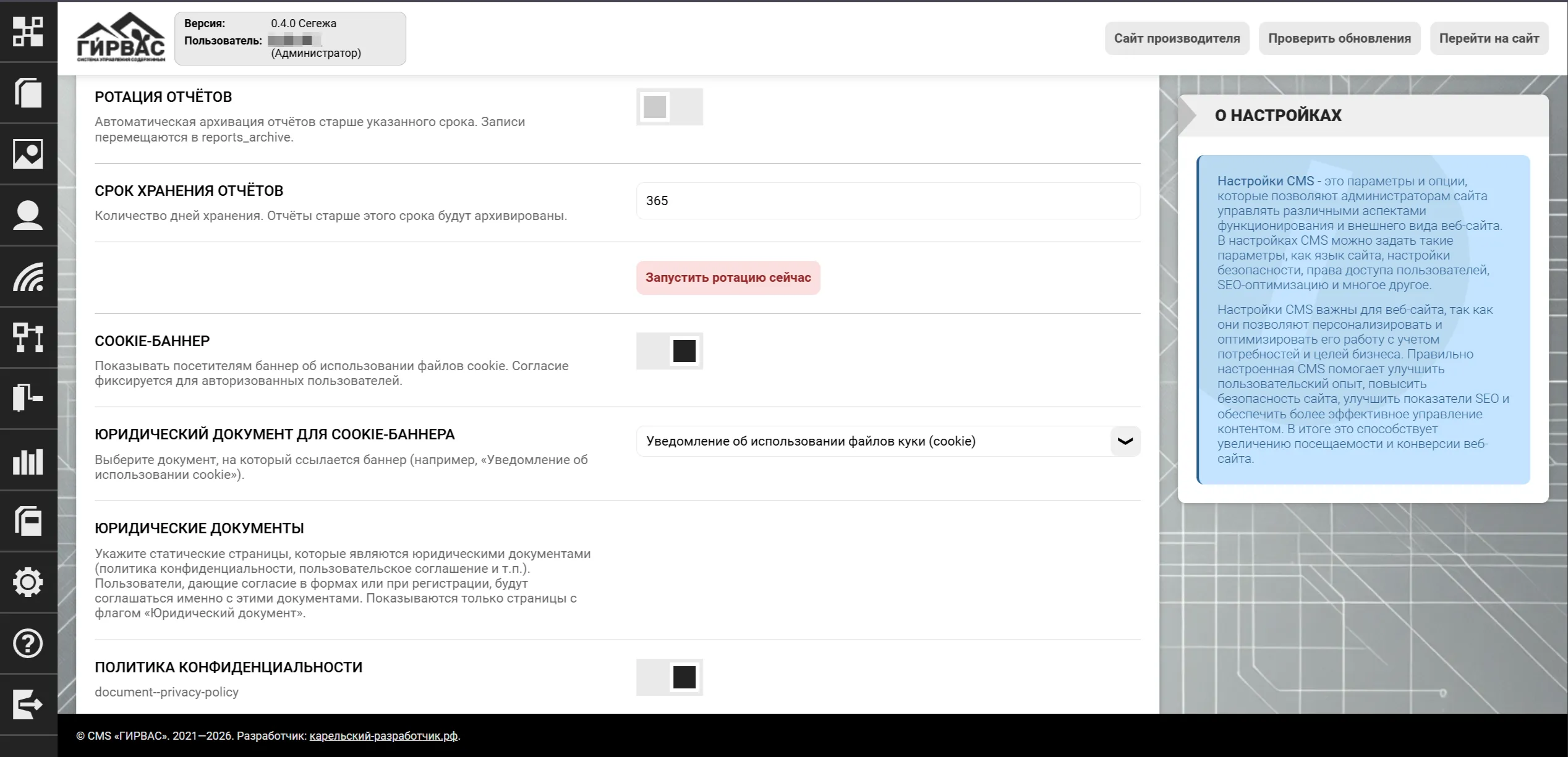
Task: Click the logout arrow icon in sidebar
Action: tap(28, 704)
